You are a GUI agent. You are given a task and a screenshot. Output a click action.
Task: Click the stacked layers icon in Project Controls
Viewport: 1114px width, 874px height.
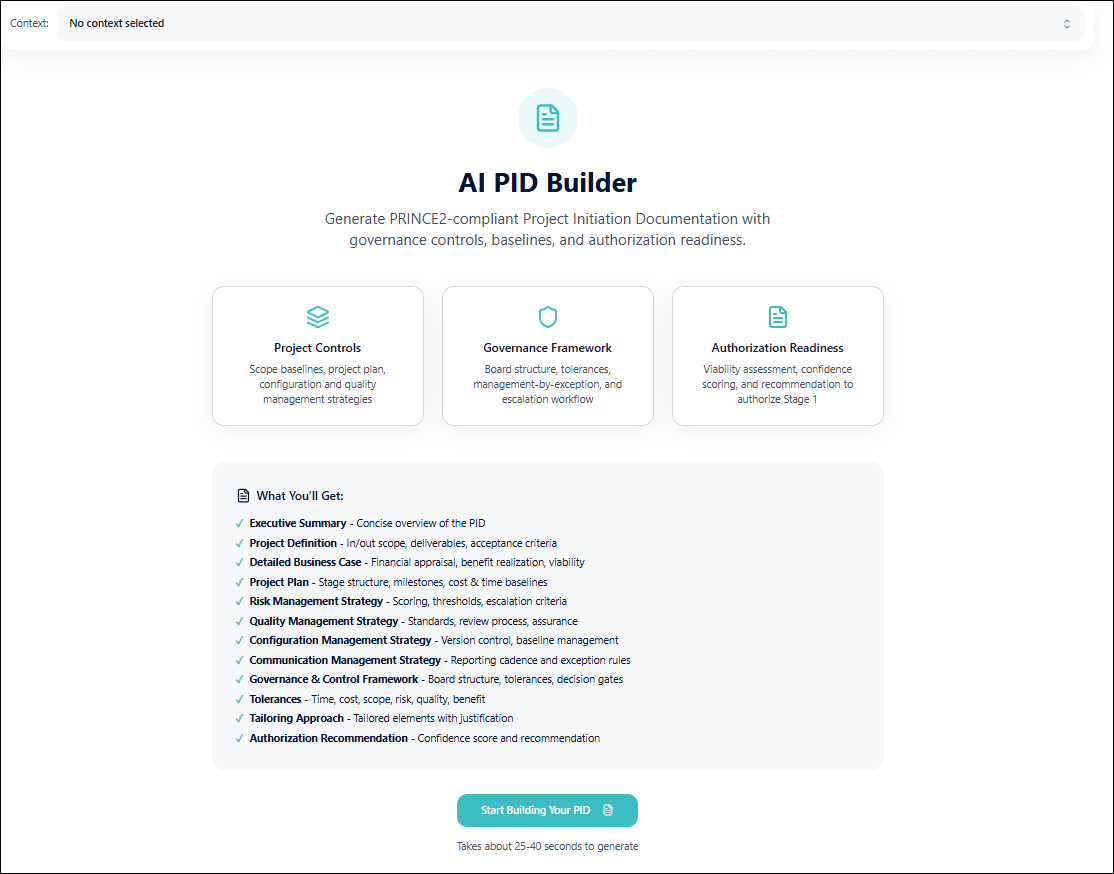click(318, 317)
